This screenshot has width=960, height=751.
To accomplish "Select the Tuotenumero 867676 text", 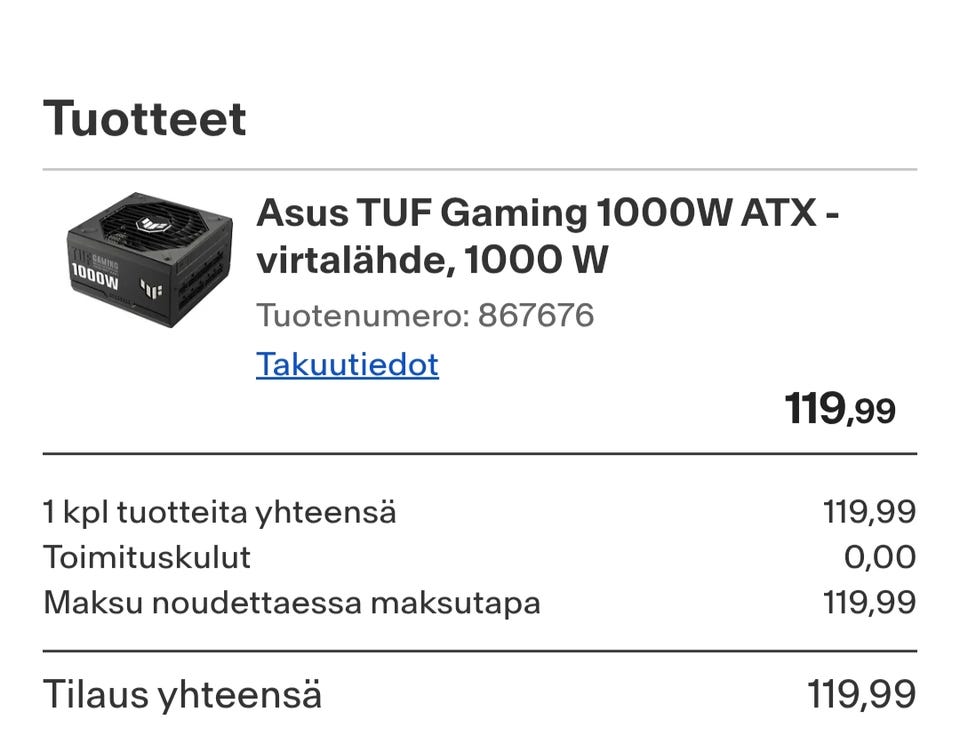I will tap(425, 315).
